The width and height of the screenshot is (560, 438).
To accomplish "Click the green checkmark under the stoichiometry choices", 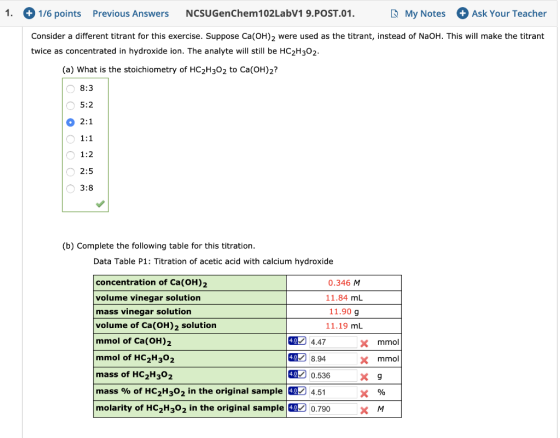I will tap(100, 204).
